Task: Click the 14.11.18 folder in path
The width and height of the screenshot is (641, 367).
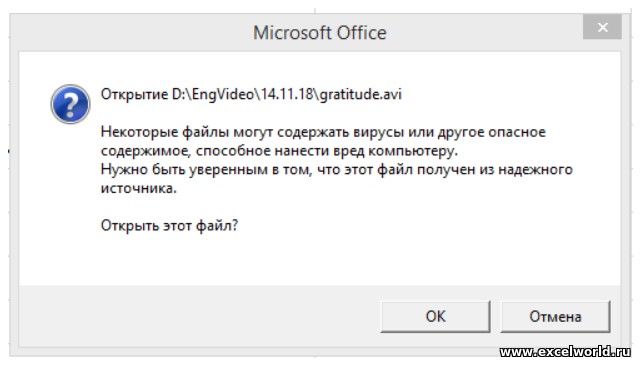Action: 287,94
